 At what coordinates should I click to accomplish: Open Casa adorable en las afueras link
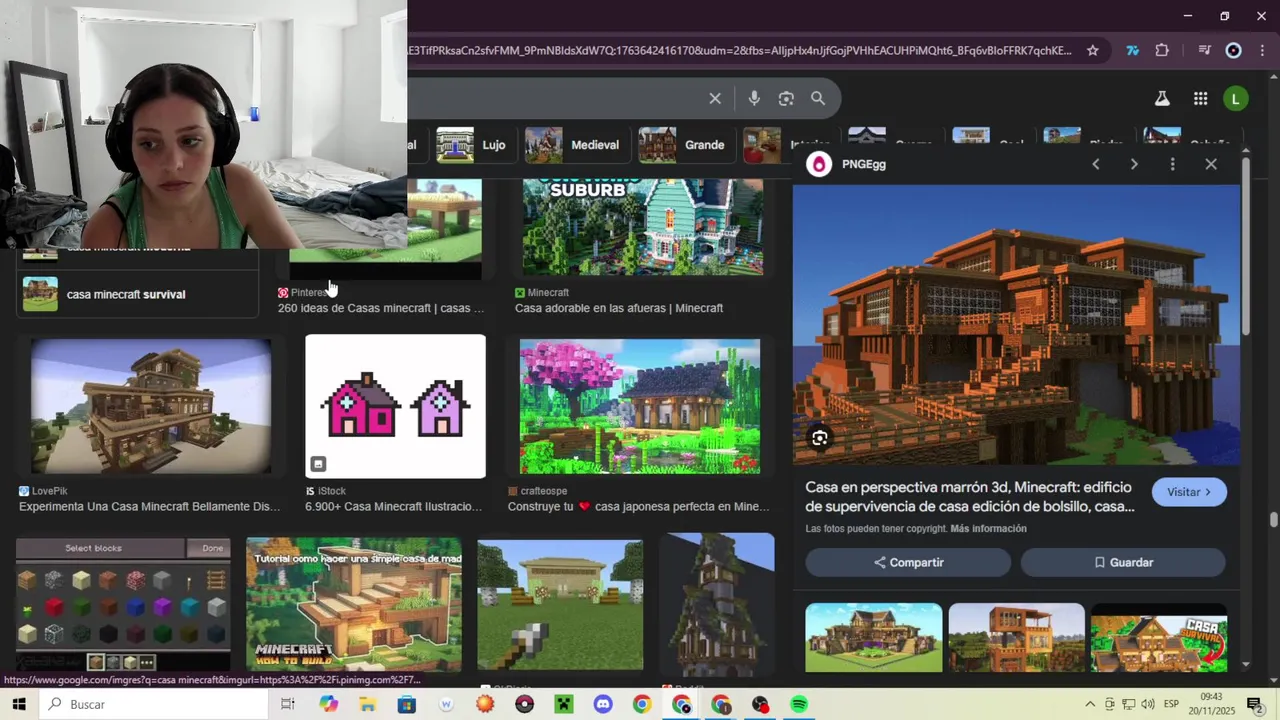coord(619,308)
